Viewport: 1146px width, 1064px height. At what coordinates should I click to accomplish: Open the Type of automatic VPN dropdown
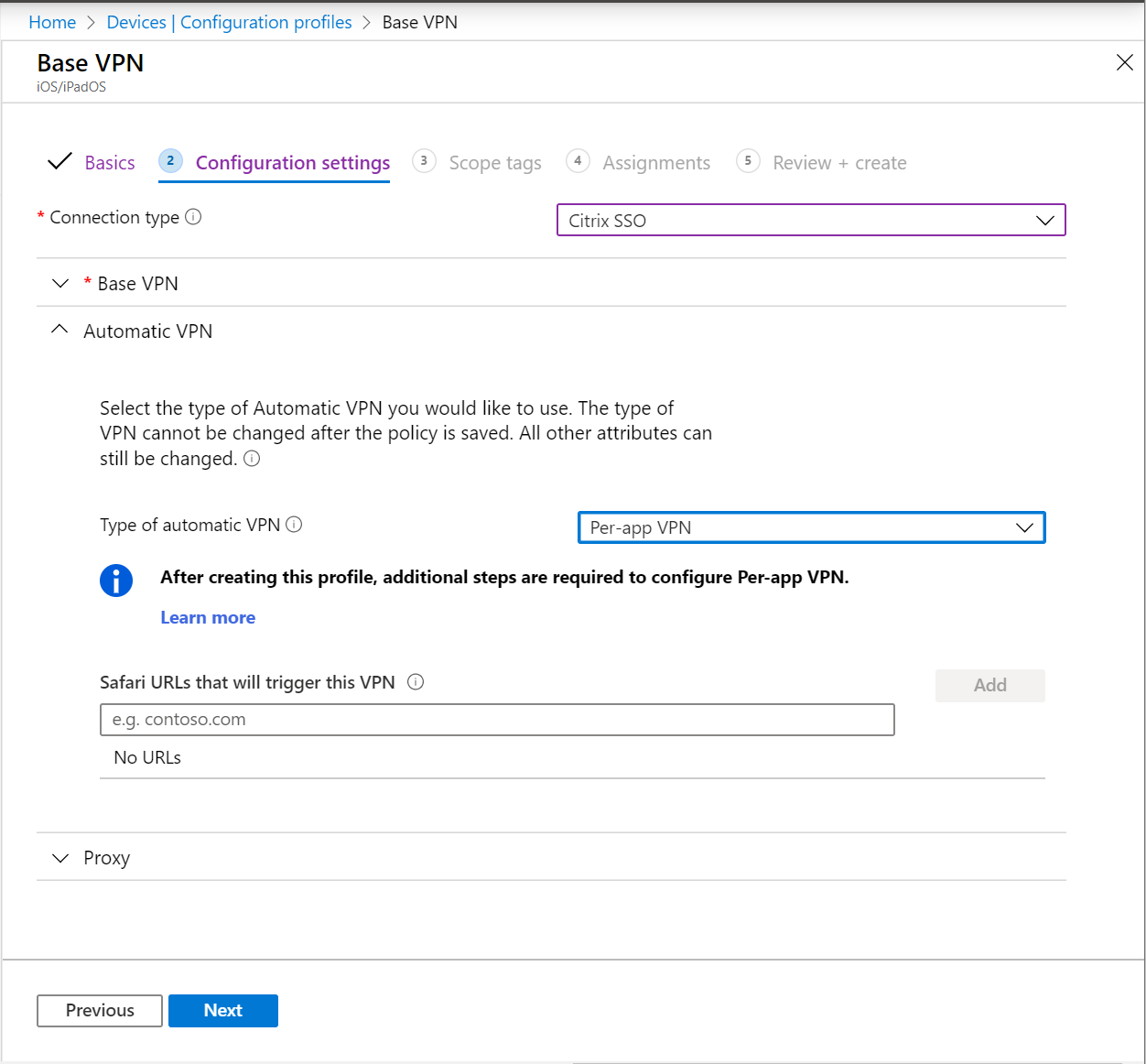pos(811,527)
